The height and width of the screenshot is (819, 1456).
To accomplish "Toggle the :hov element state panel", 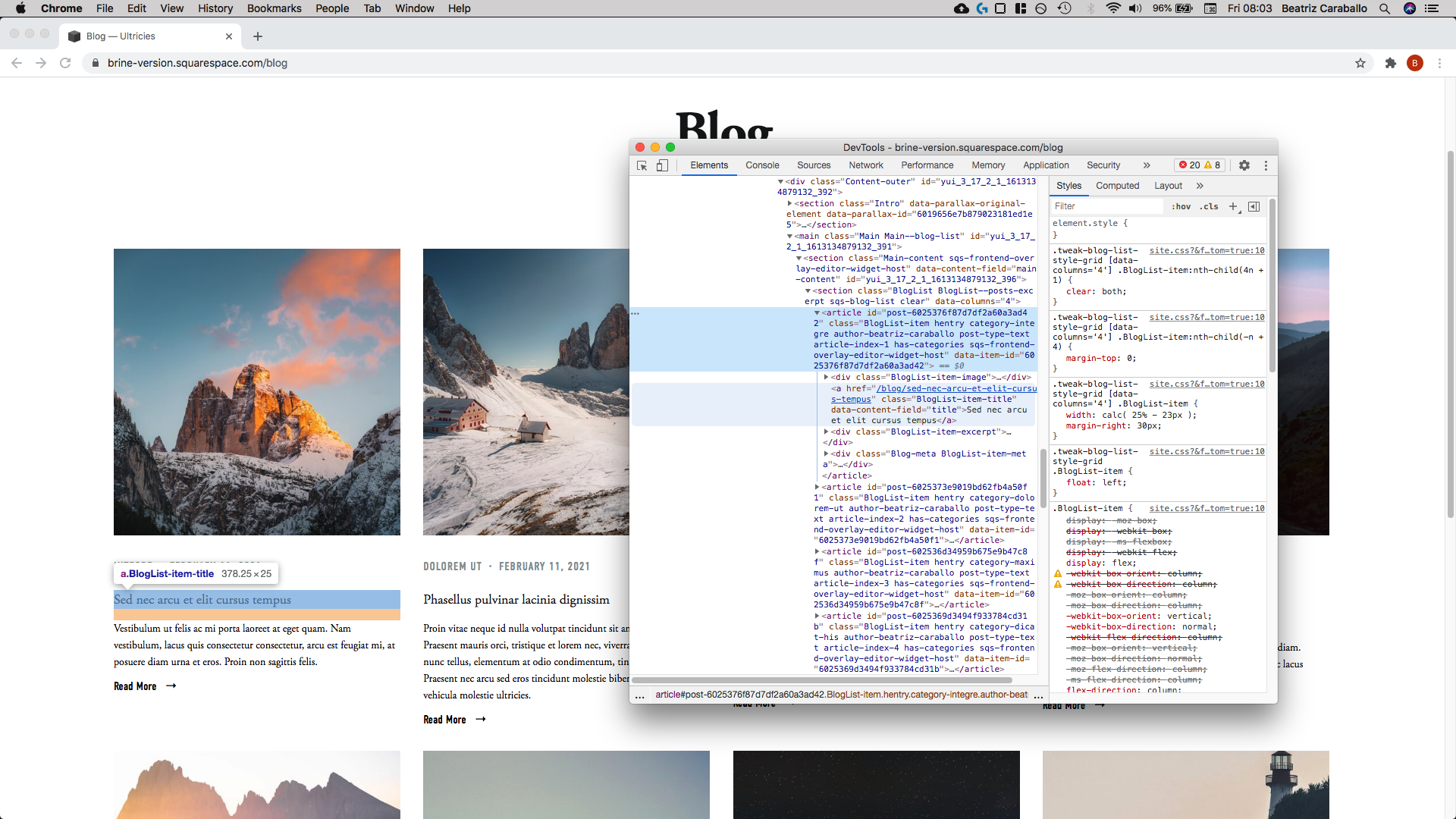I will click(1181, 206).
